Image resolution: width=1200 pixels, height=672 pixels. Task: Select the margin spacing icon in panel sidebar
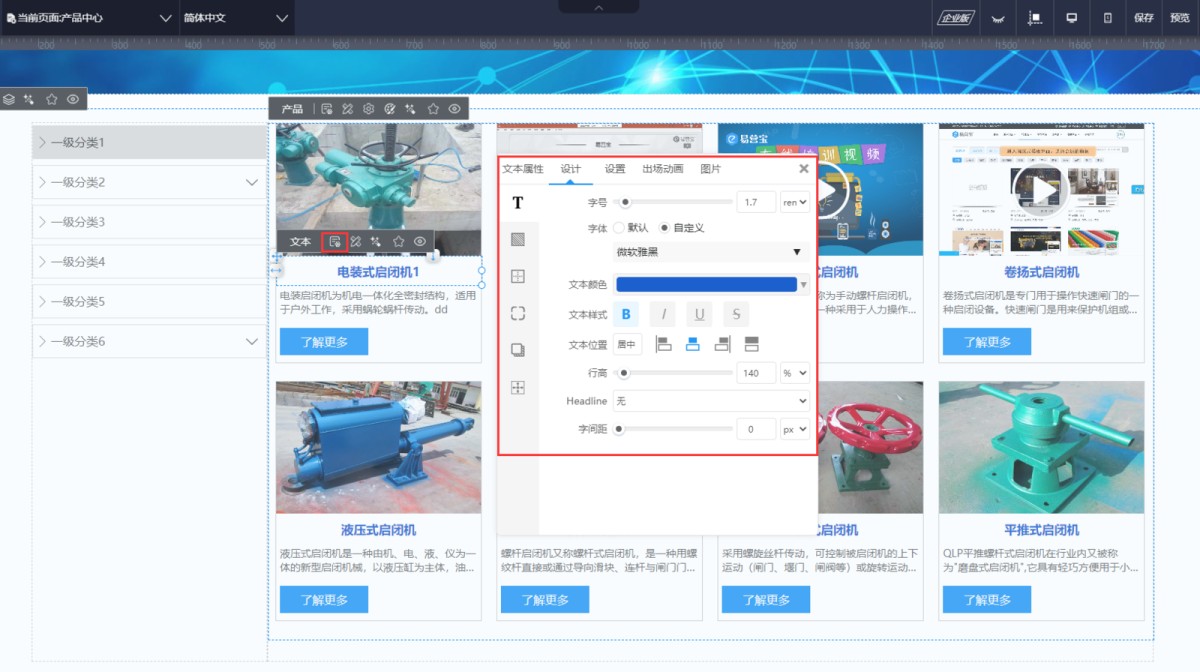[x=518, y=387]
